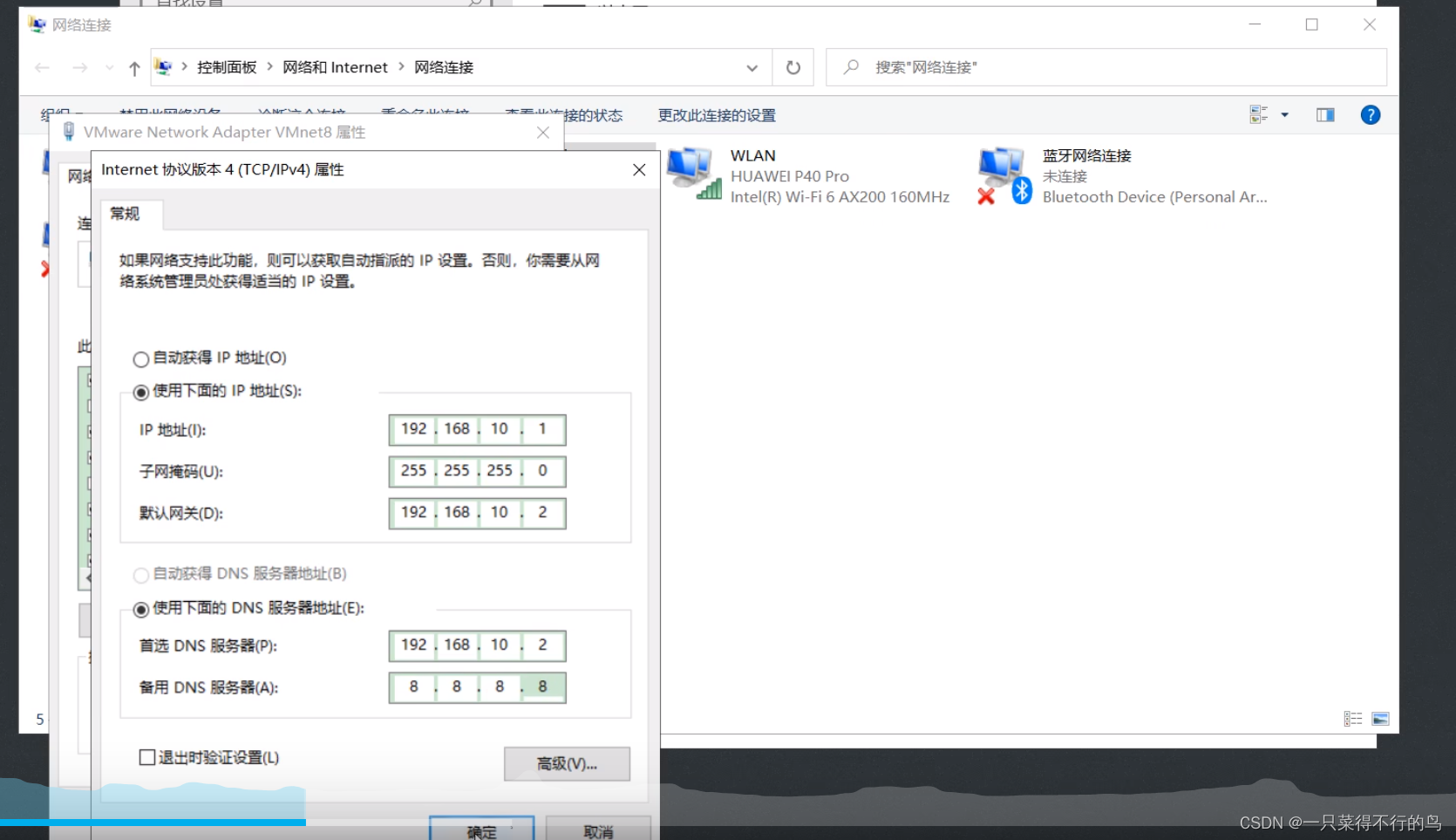Click the search magnifier icon
Screen dimensions: 1456x840
pos(852,66)
